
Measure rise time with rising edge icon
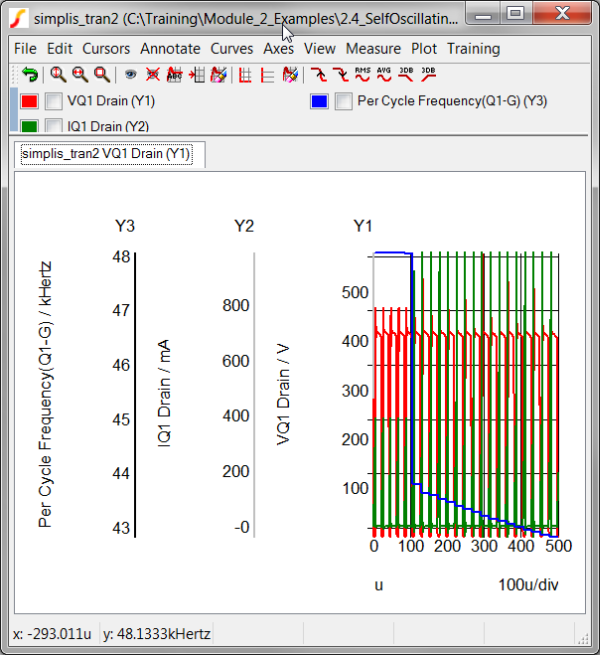(x=319, y=75)
